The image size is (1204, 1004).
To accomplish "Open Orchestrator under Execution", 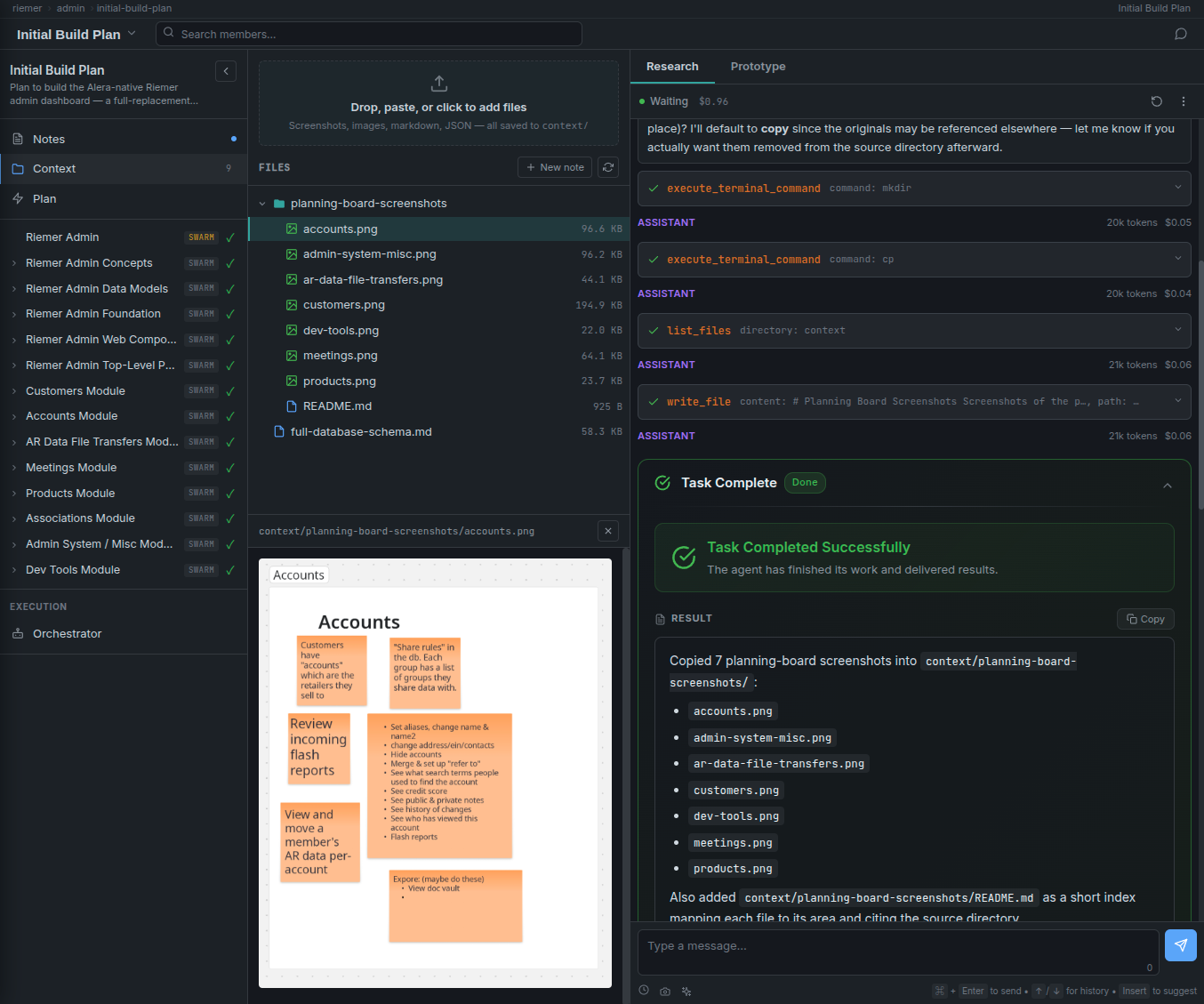I will pyautogui.click(x=124, y=633).
